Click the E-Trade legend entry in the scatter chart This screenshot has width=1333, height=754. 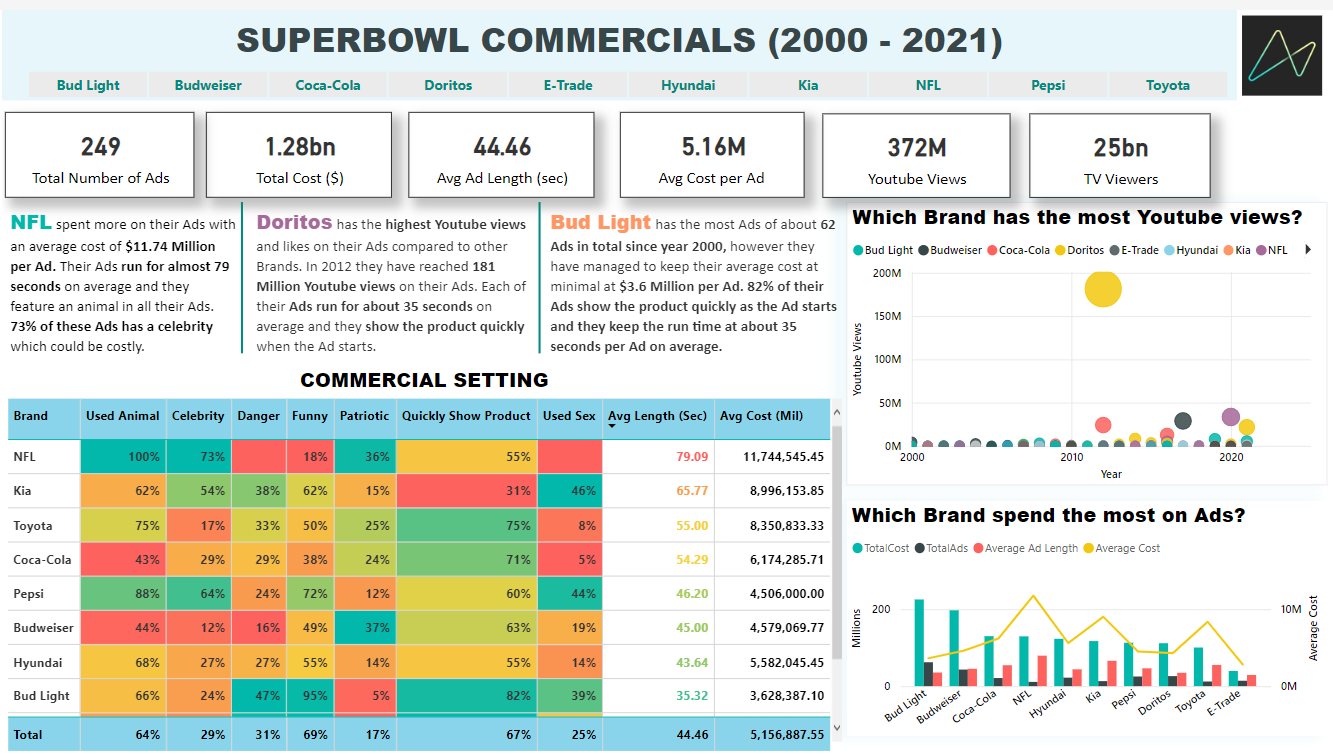coord(1135,250)
